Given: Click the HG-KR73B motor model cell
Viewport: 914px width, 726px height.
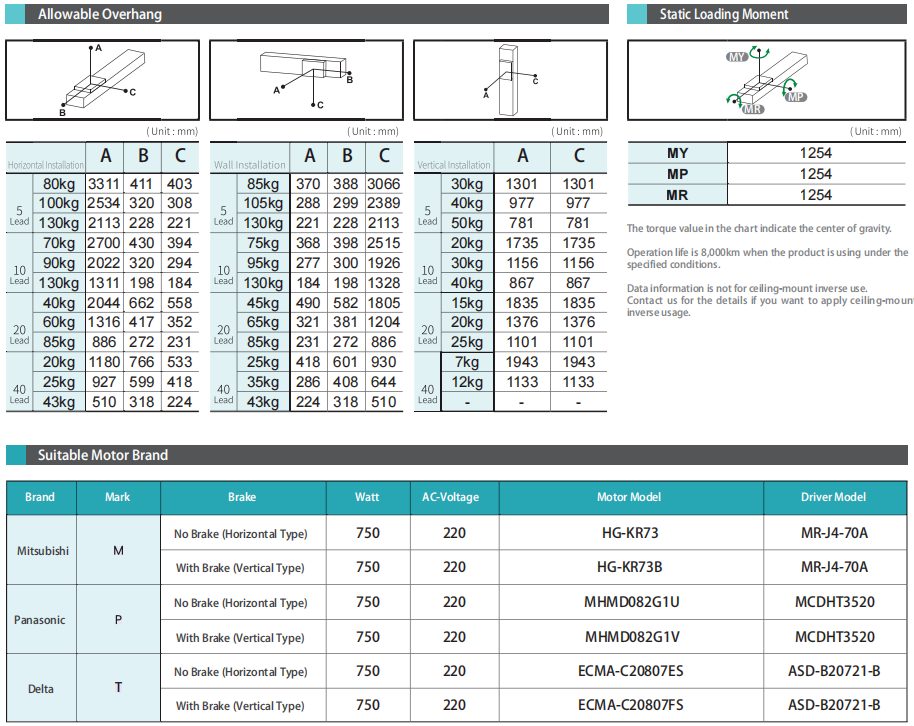Looking at the screenshot, I should tap(629, 567).
